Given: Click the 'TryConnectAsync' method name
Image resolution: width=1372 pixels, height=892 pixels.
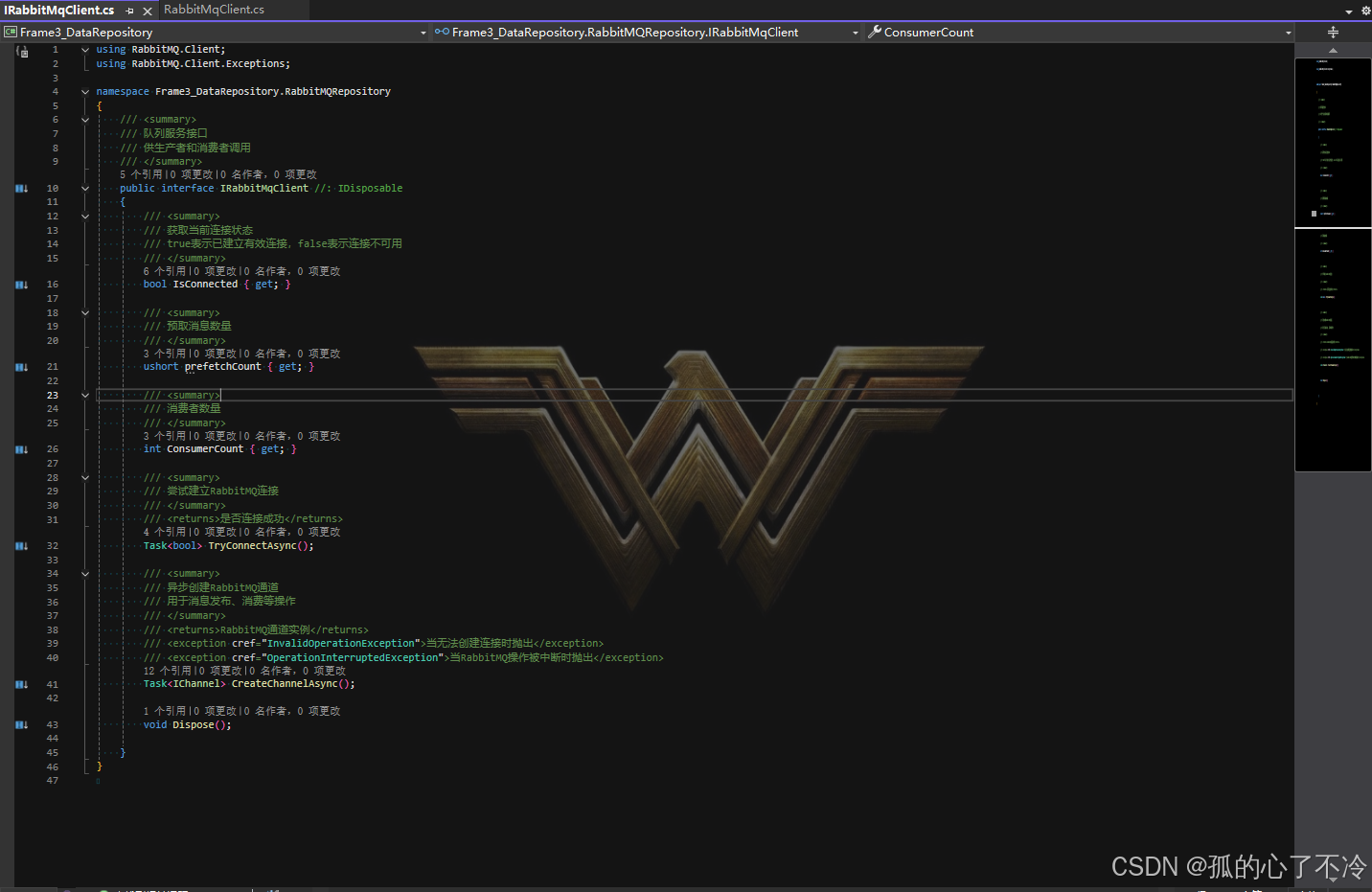Looking at the screenshot, I should coord(253,546).
